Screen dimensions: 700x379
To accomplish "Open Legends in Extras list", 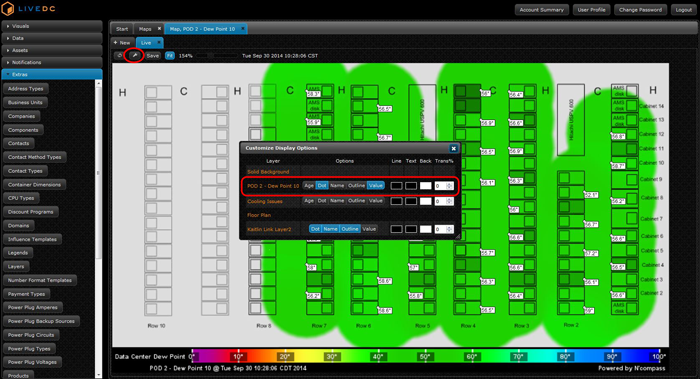I will click(18, 253).
